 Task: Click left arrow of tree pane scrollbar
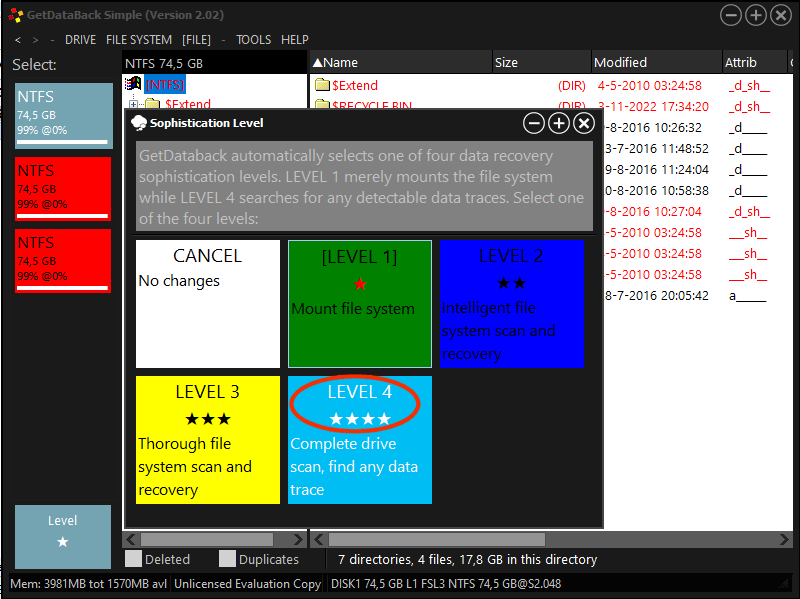131,539
